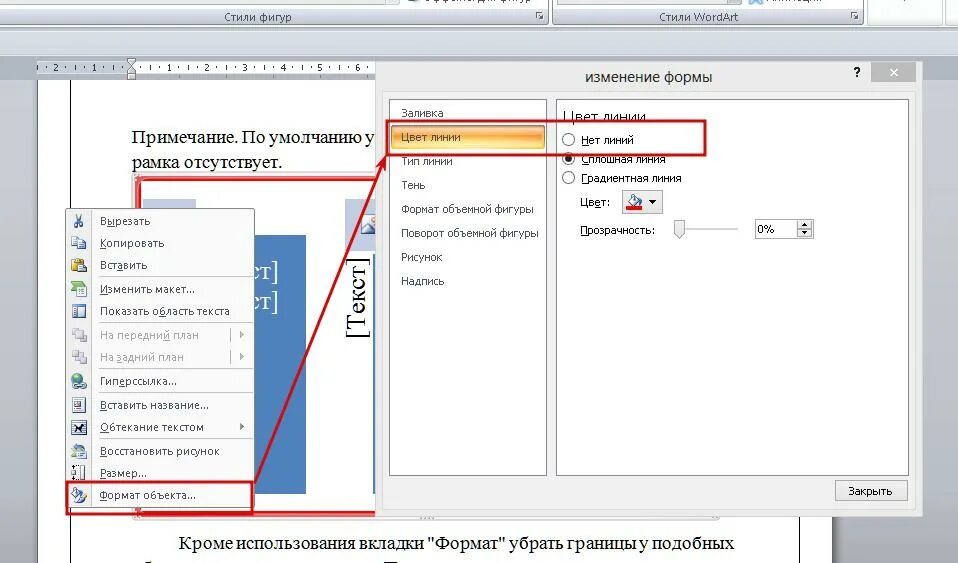Select the Формат объемной фигуры category

point(467,209)
